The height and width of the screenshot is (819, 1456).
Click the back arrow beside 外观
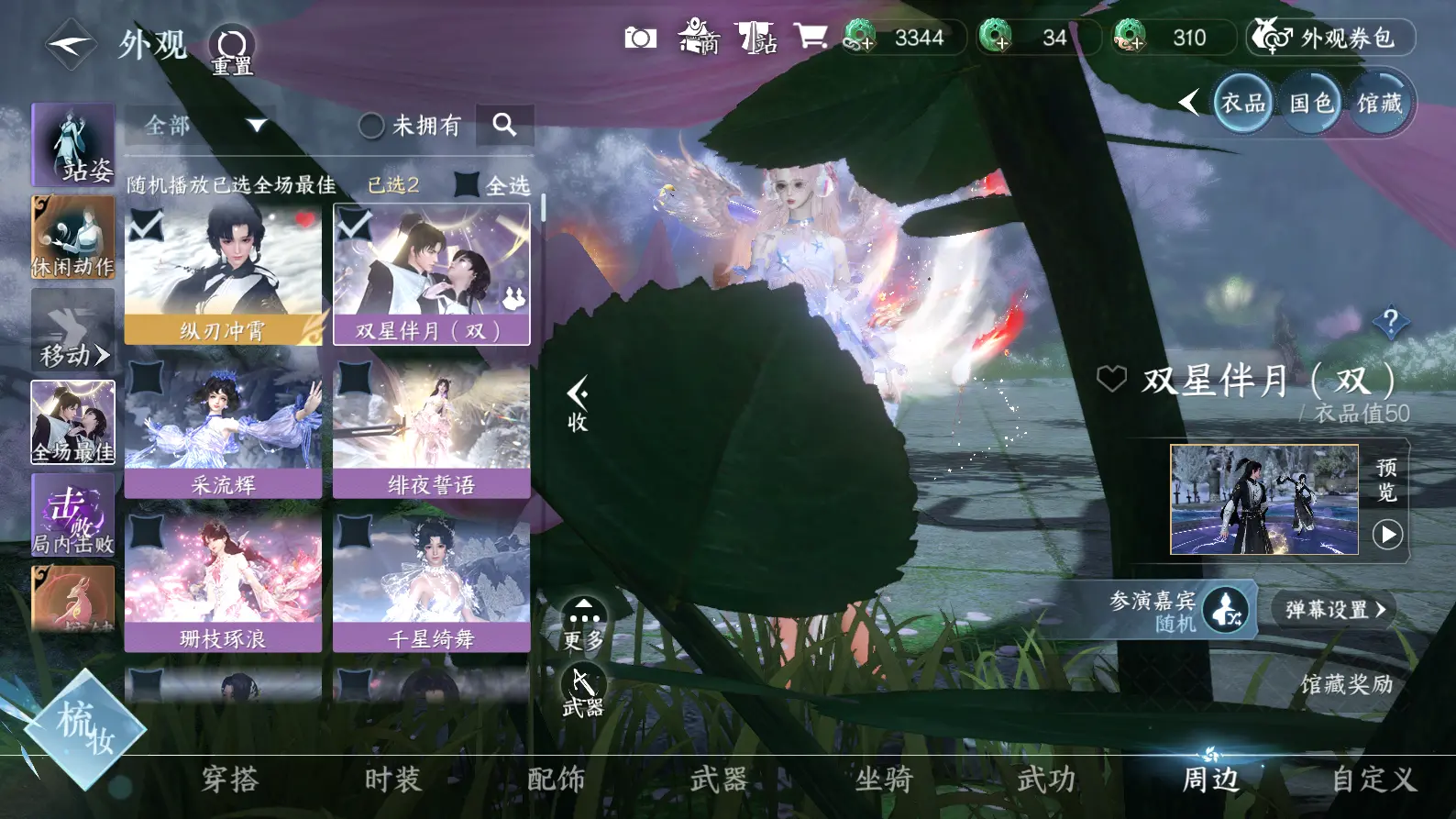click(71, 43)
